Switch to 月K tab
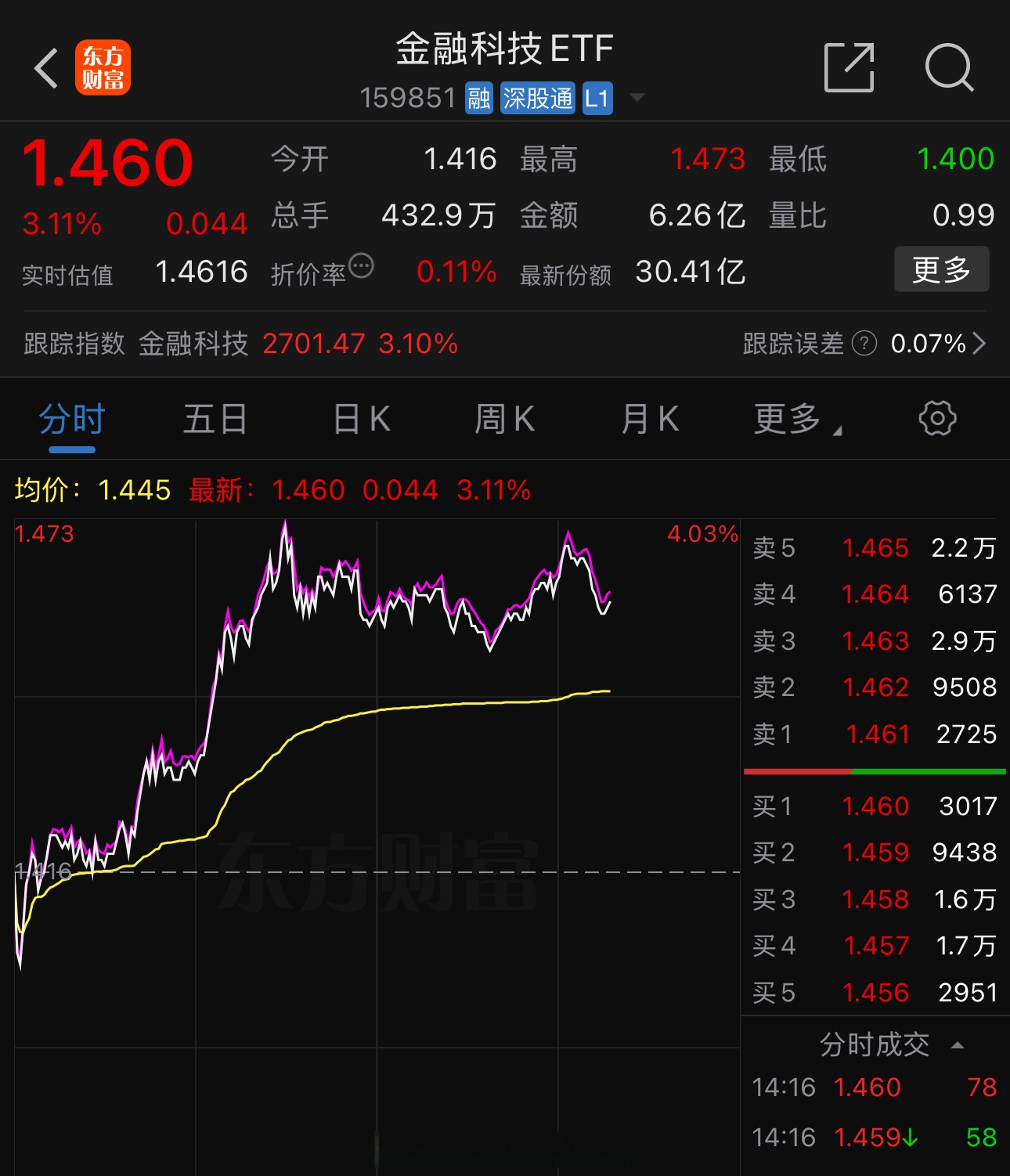 tap(650, 420)
